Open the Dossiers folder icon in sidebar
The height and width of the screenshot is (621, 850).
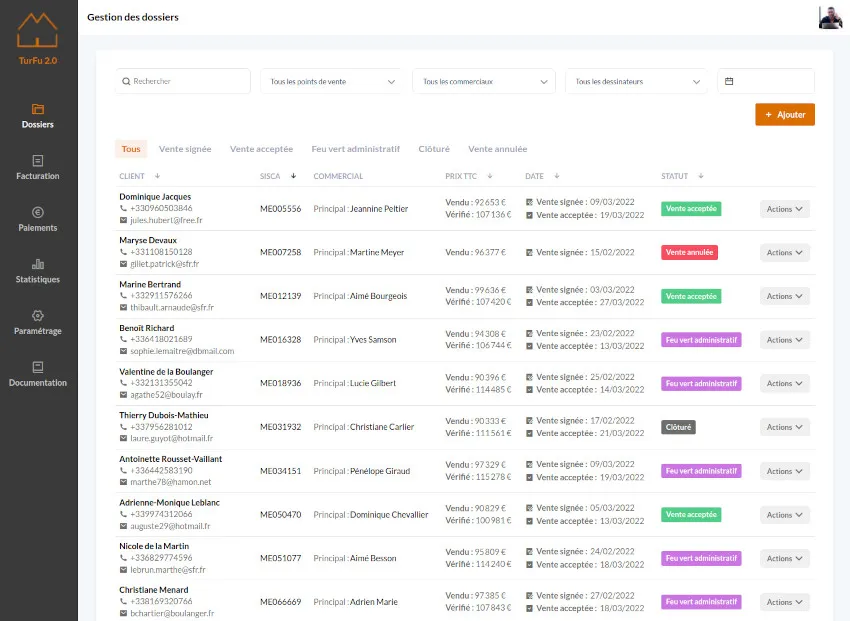click(x=38, y=109)
